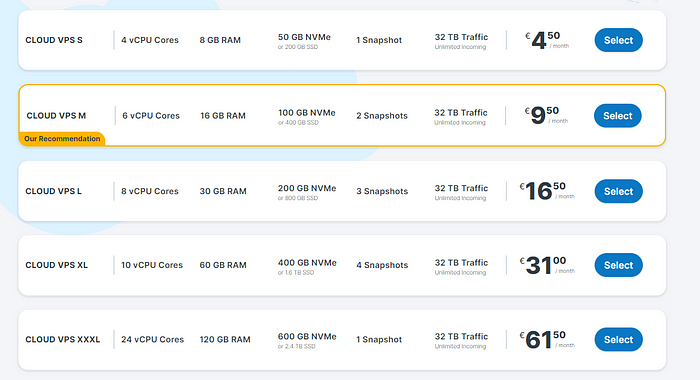Select the Cloud VPS XXXL plan
This screenshot has width=700, height=380.
618,339
